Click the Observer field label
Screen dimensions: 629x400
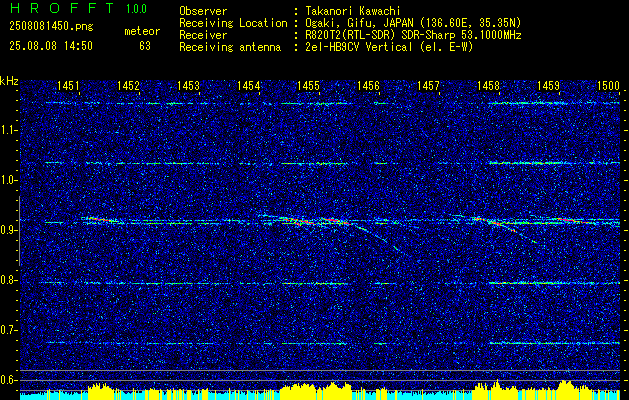[x=203, y=11]
